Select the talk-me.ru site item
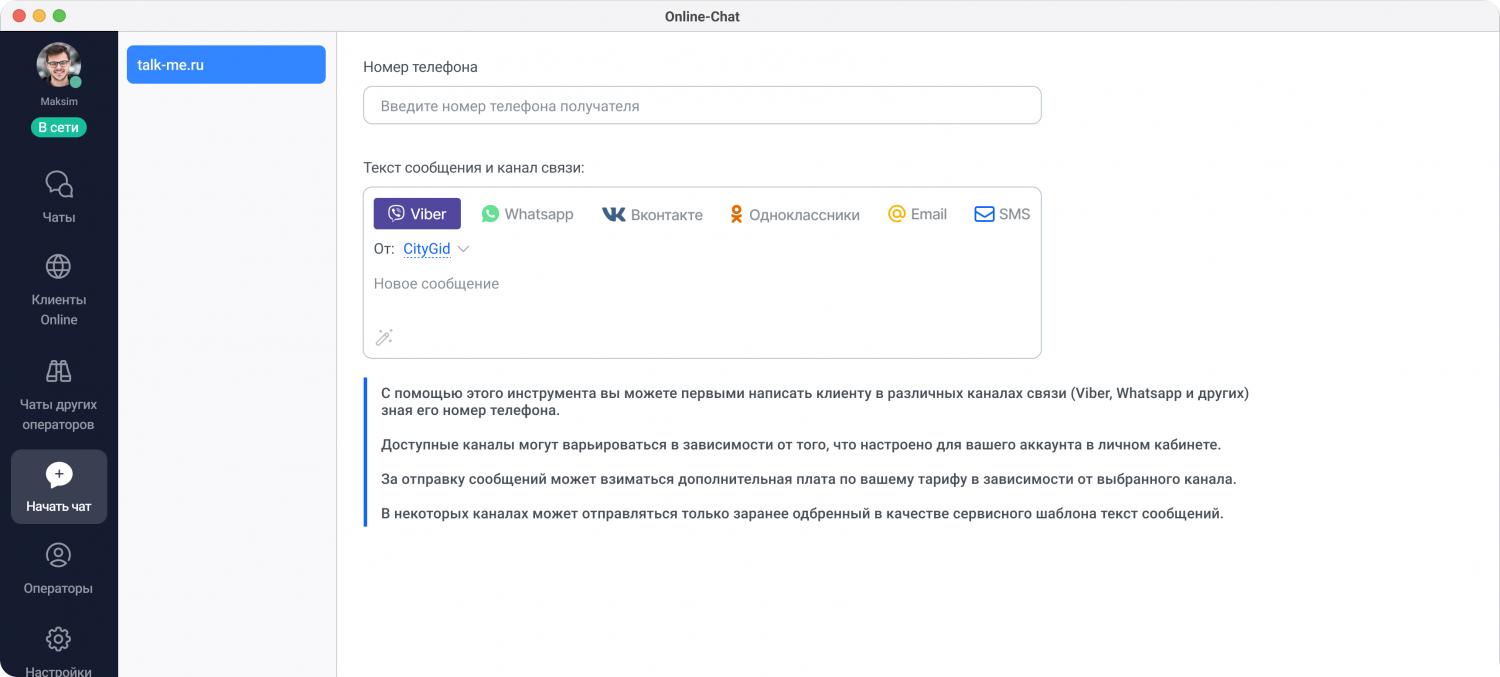 click(226, 65)
